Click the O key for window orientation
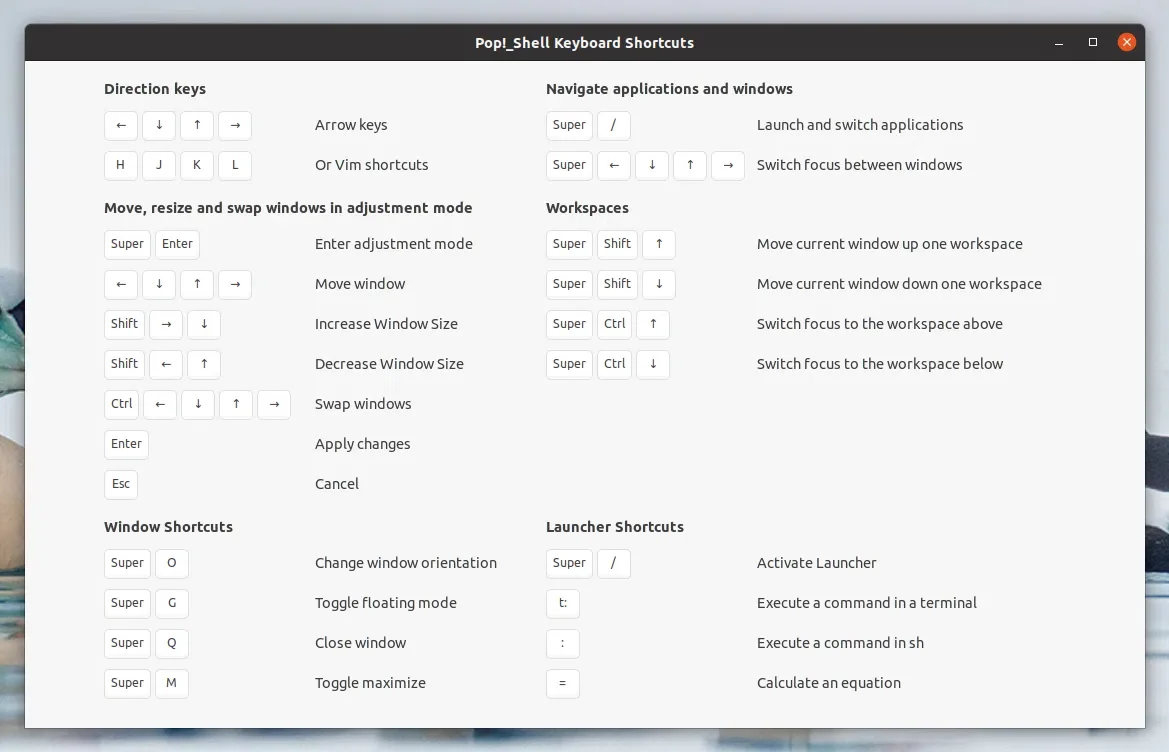 point(171,563)
